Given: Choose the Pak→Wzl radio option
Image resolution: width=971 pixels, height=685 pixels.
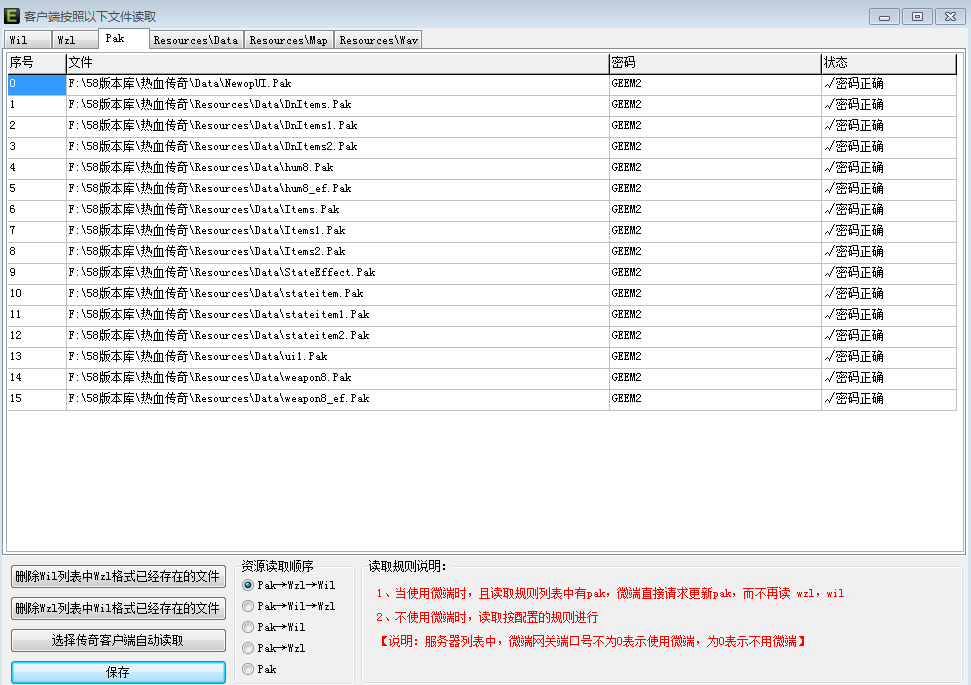Looking at the screenshot, I should [x=248, y=648].
